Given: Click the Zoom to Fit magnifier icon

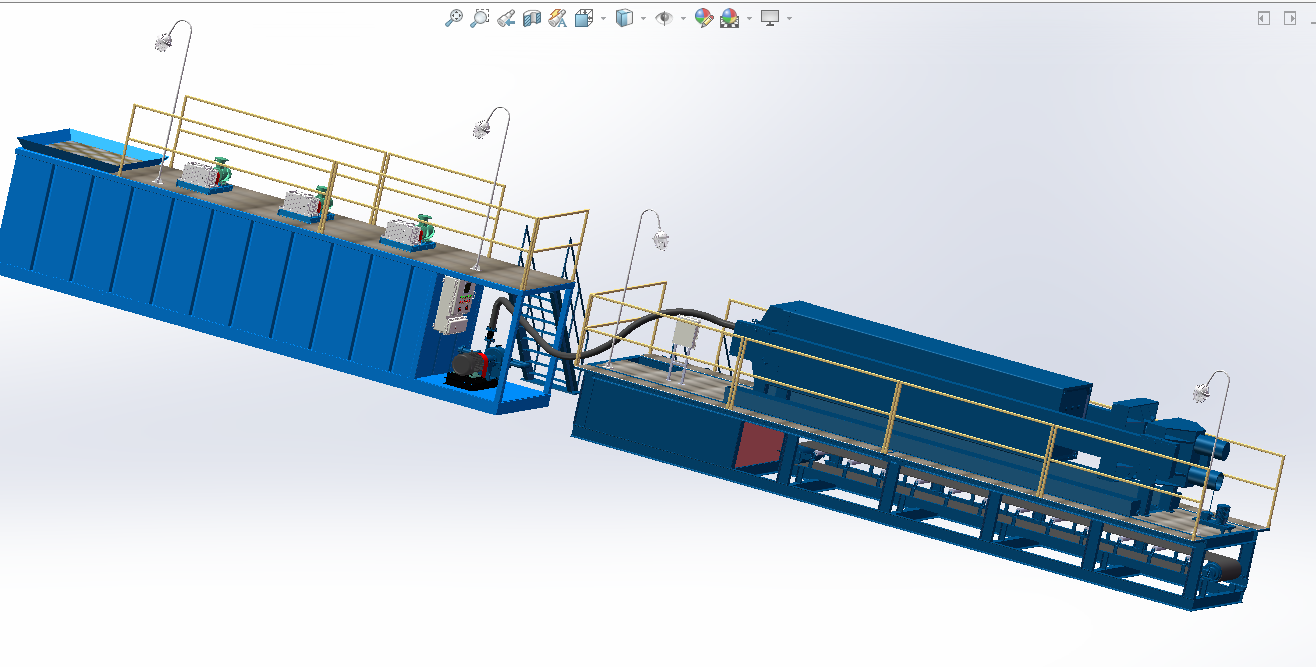Looking at the screenshot, I should click(453, 18).
